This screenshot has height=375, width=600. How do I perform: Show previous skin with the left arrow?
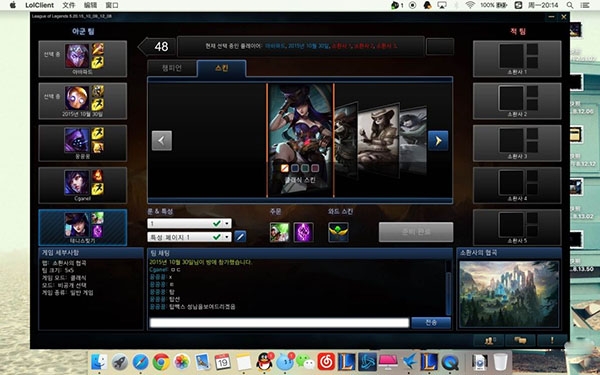tap(162, 140)
